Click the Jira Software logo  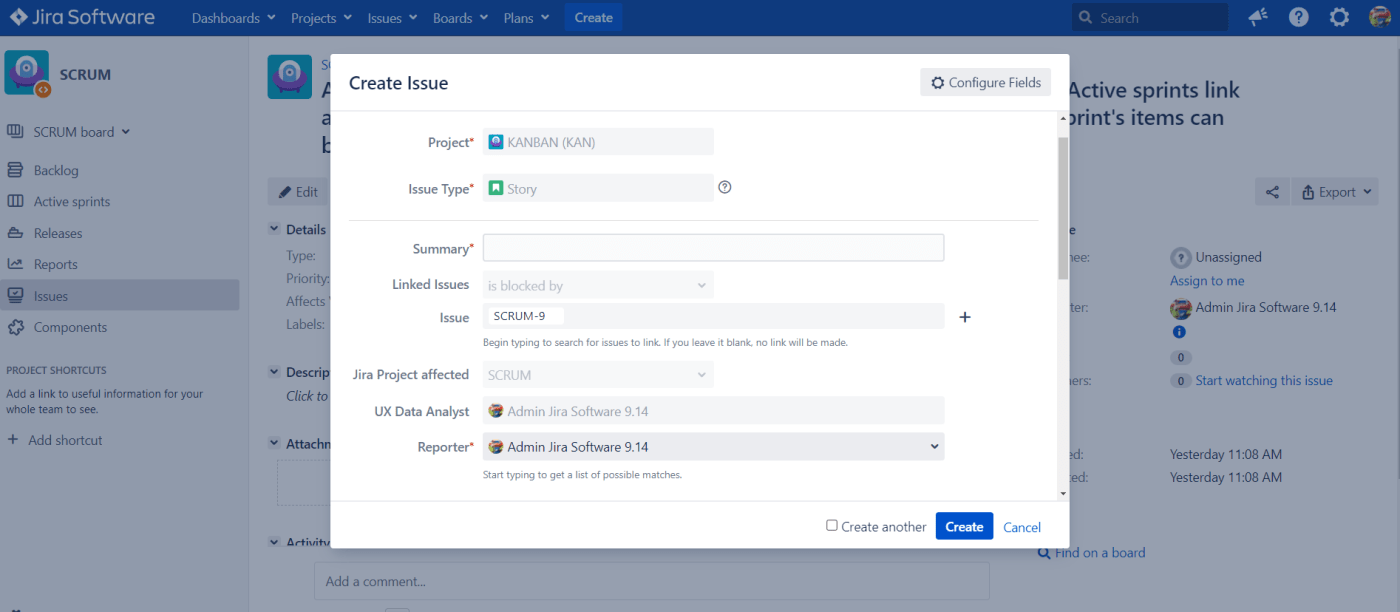pyautogui.click(x=83, y=18)
